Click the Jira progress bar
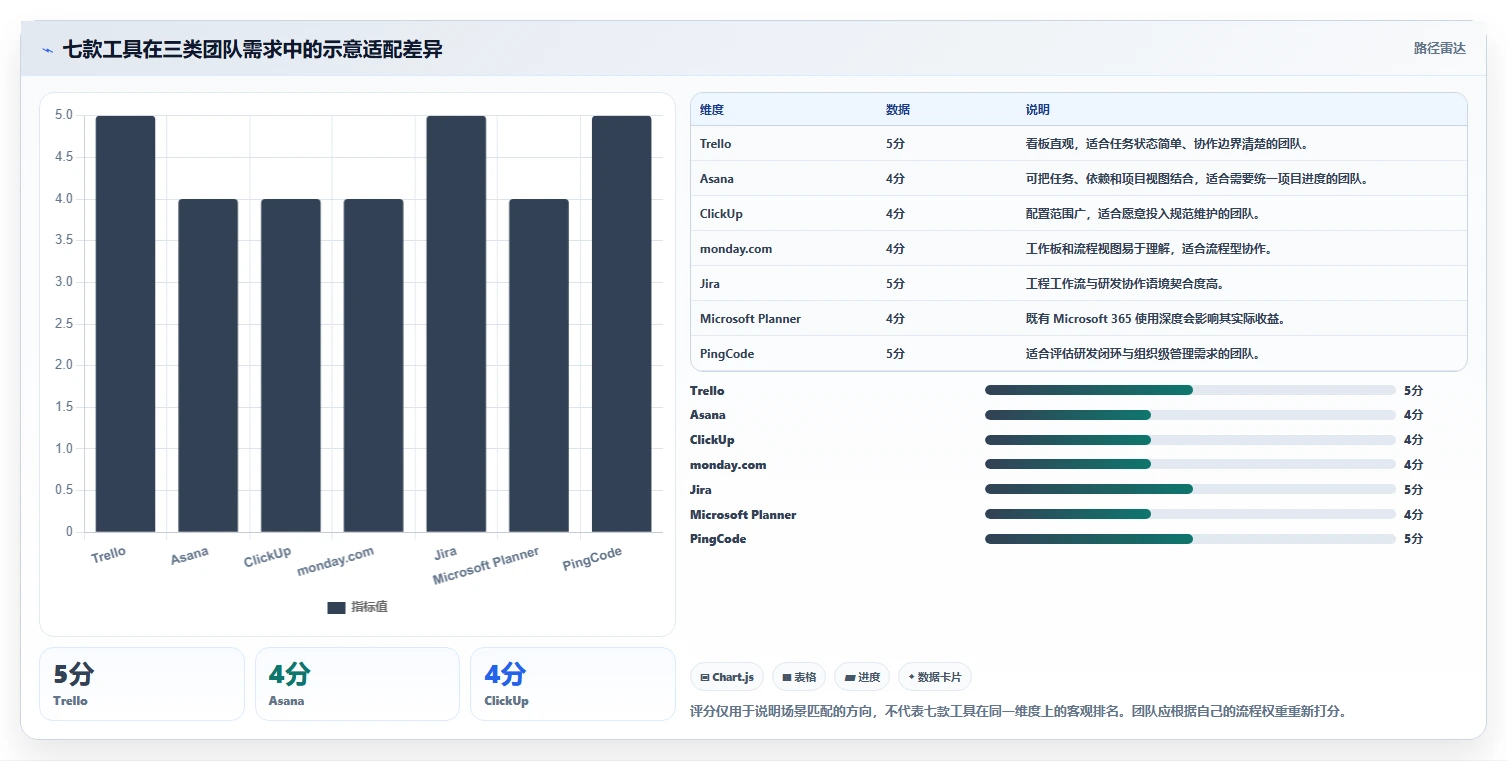 click(1190, 489)
